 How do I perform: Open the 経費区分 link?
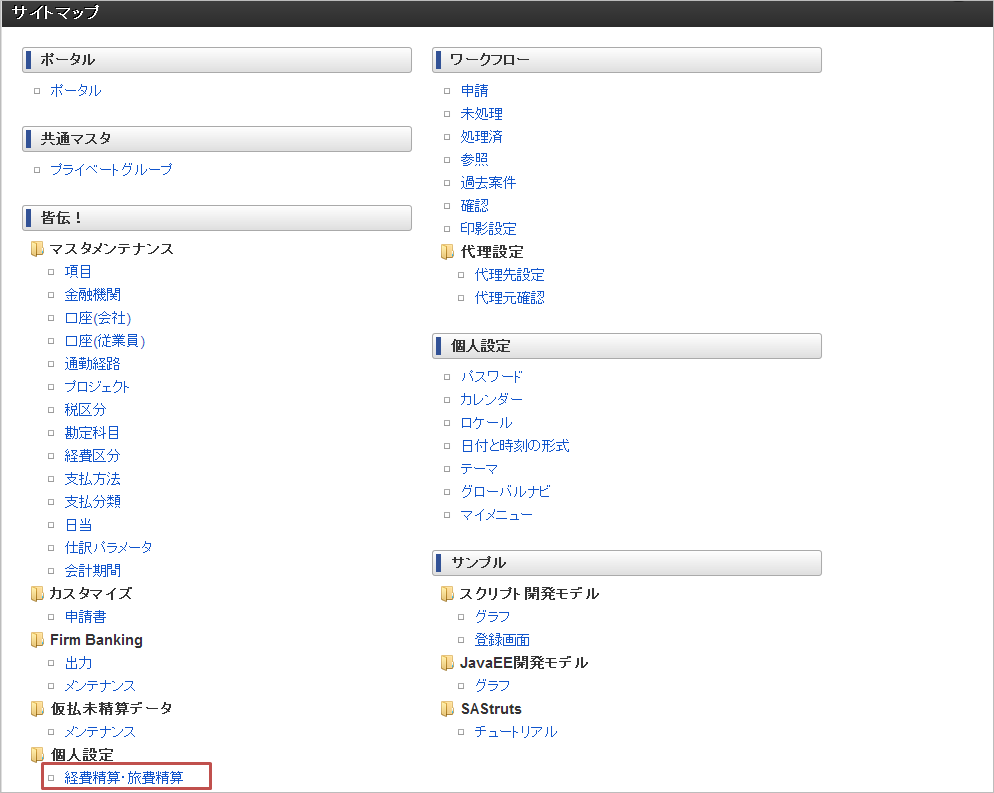[93, 456]
